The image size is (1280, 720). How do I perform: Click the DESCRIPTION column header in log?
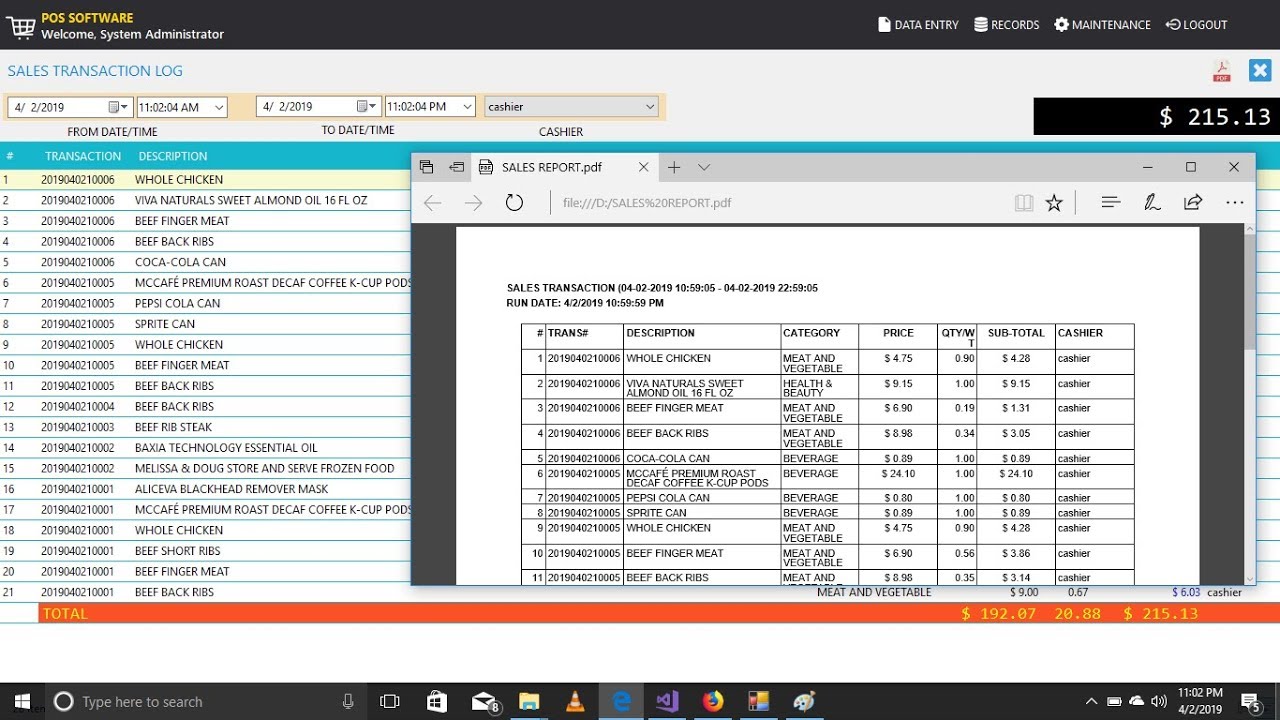tap(173, 156)
